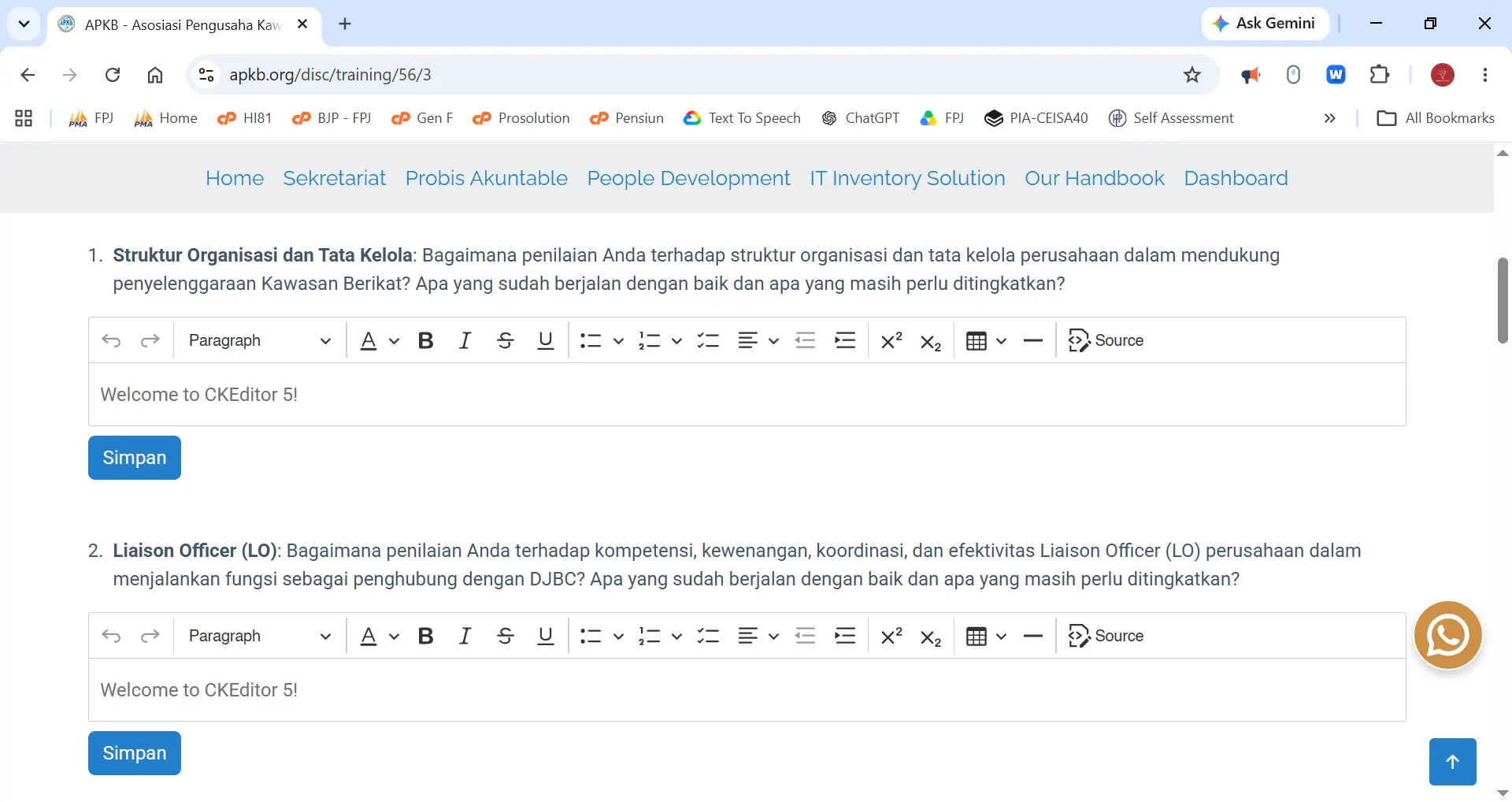This screenshot has height=802, width=1512.
Task: Insert table in question 1 editor
Action: click(976, 340)
